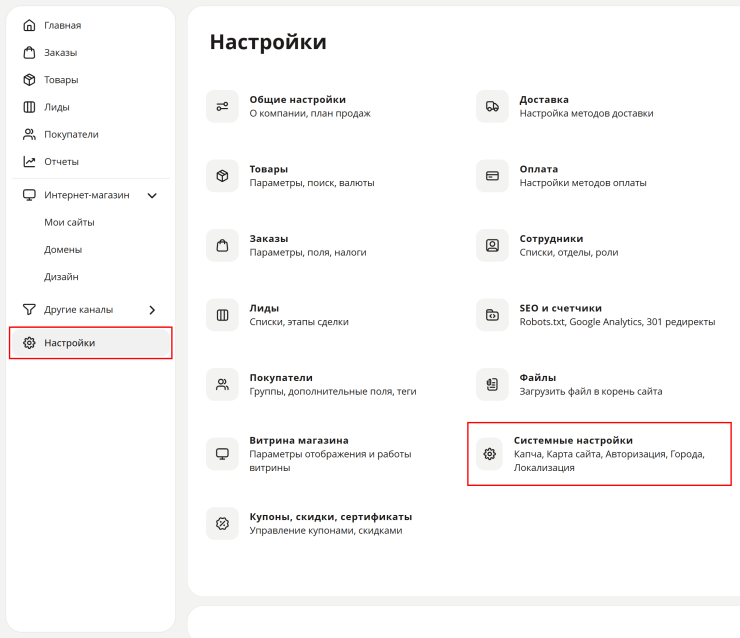Open Сотрудники settings link
Screen dimensions: 740x638
coord(552,239)
